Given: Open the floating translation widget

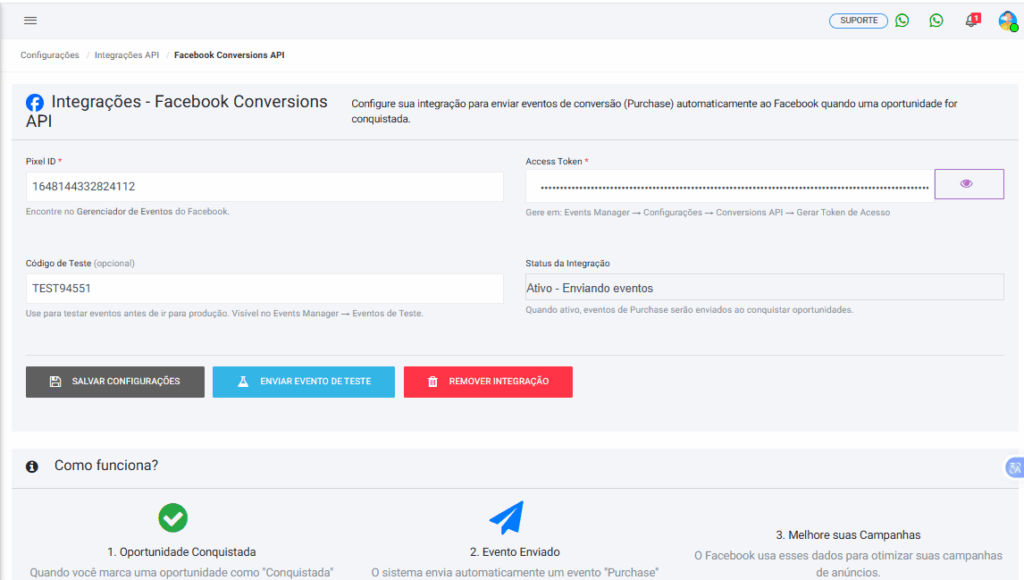Looking at the screenshot, I should [1016, 467].
